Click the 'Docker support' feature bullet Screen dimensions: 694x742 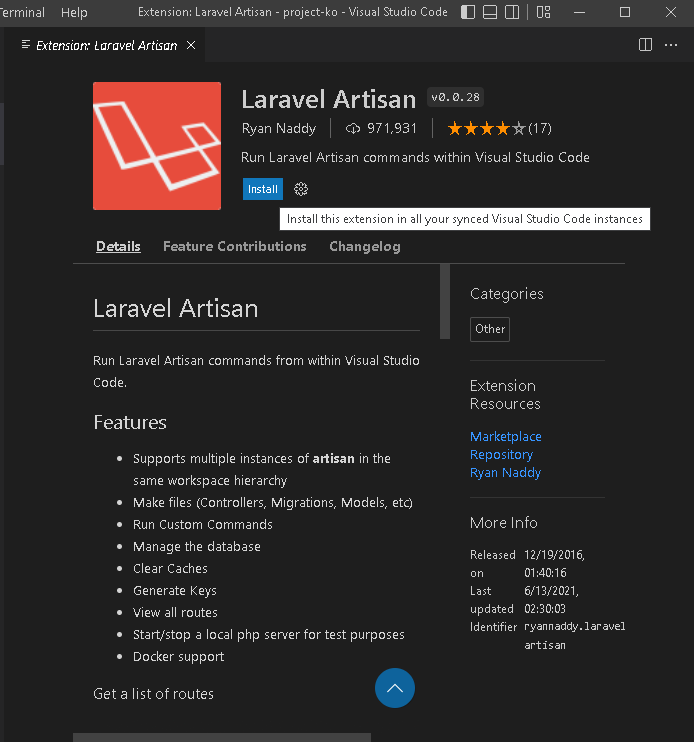[x=178, y=656]
